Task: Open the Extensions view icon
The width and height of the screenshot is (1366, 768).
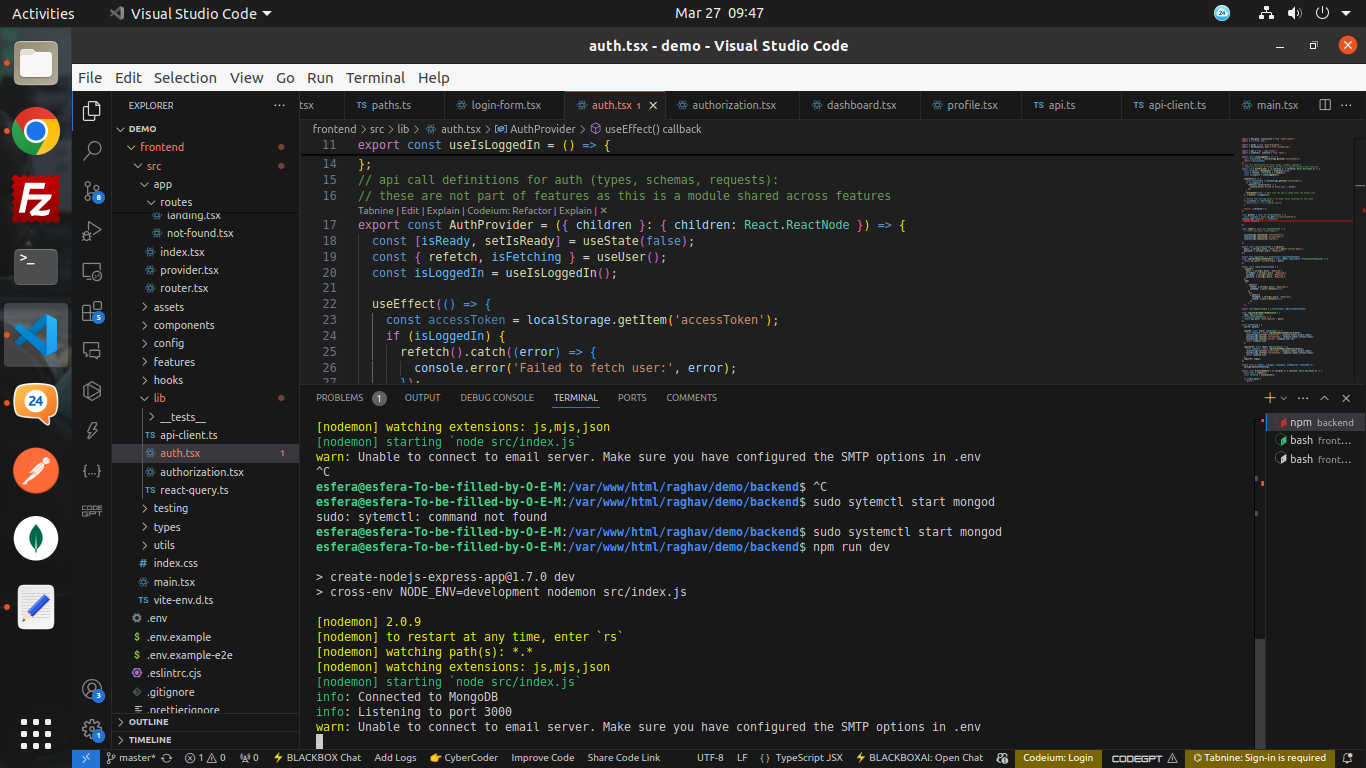Action: coord(92,311)
